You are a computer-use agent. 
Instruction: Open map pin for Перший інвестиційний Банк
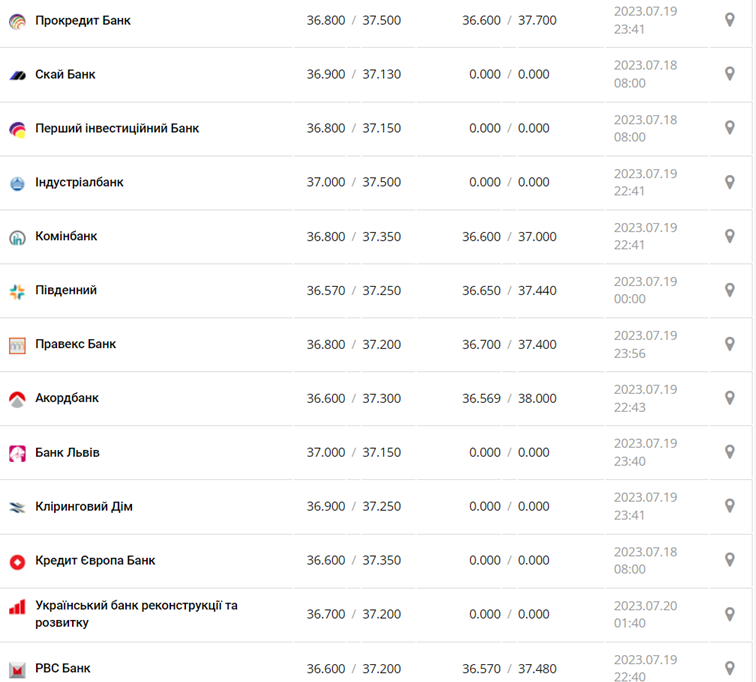click(730, 128)
